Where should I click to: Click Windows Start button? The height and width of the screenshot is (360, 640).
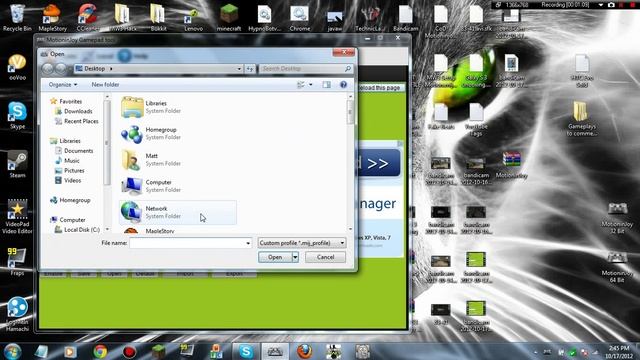coord(13,351)
